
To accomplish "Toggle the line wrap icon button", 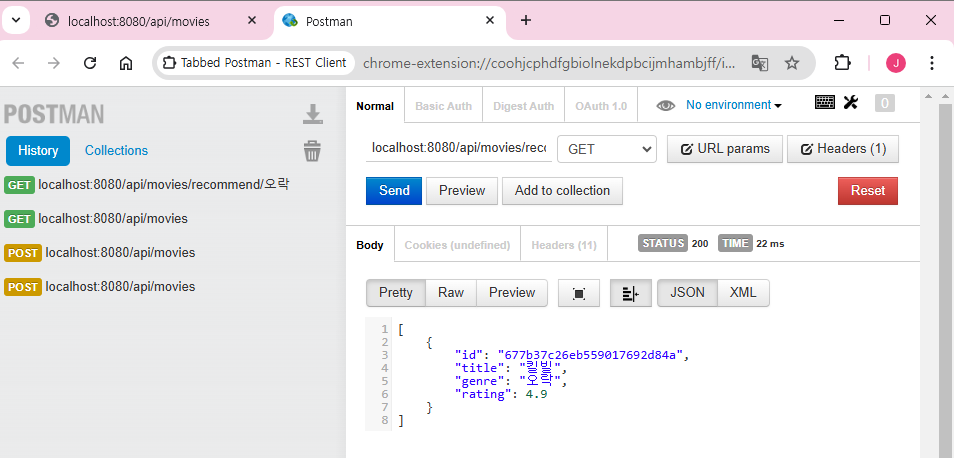I will (630, 293).
